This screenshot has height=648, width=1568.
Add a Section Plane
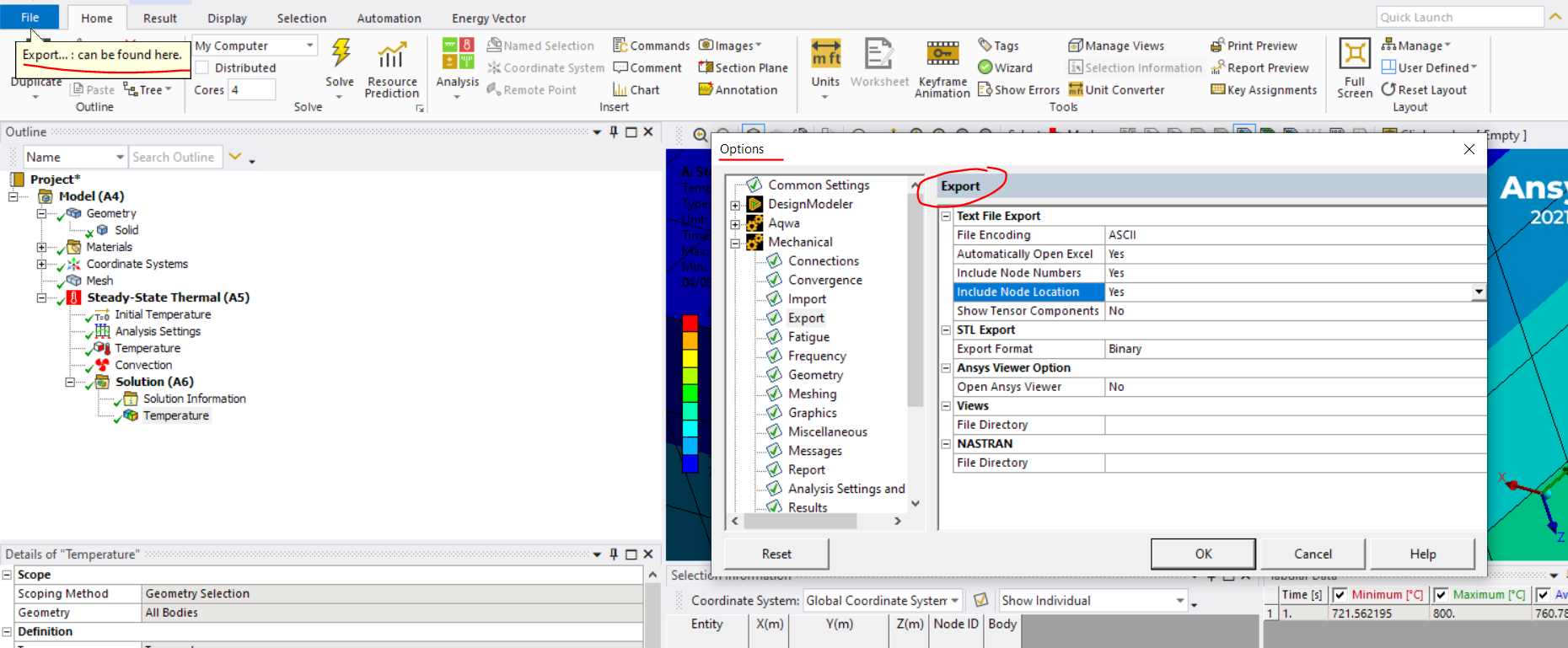click(x=743, y=67)
